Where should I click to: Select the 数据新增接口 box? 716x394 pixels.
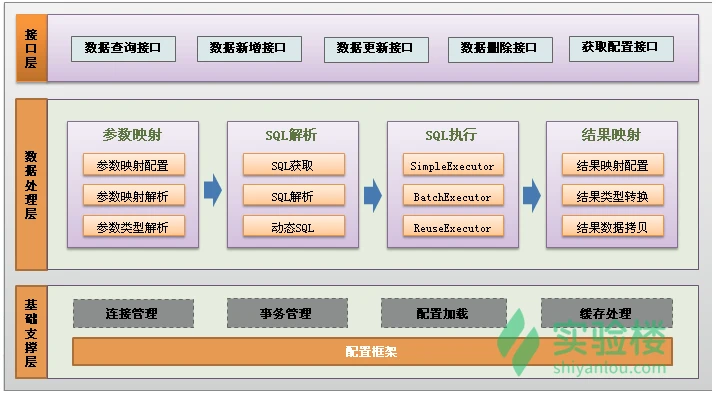coord(249,49)
